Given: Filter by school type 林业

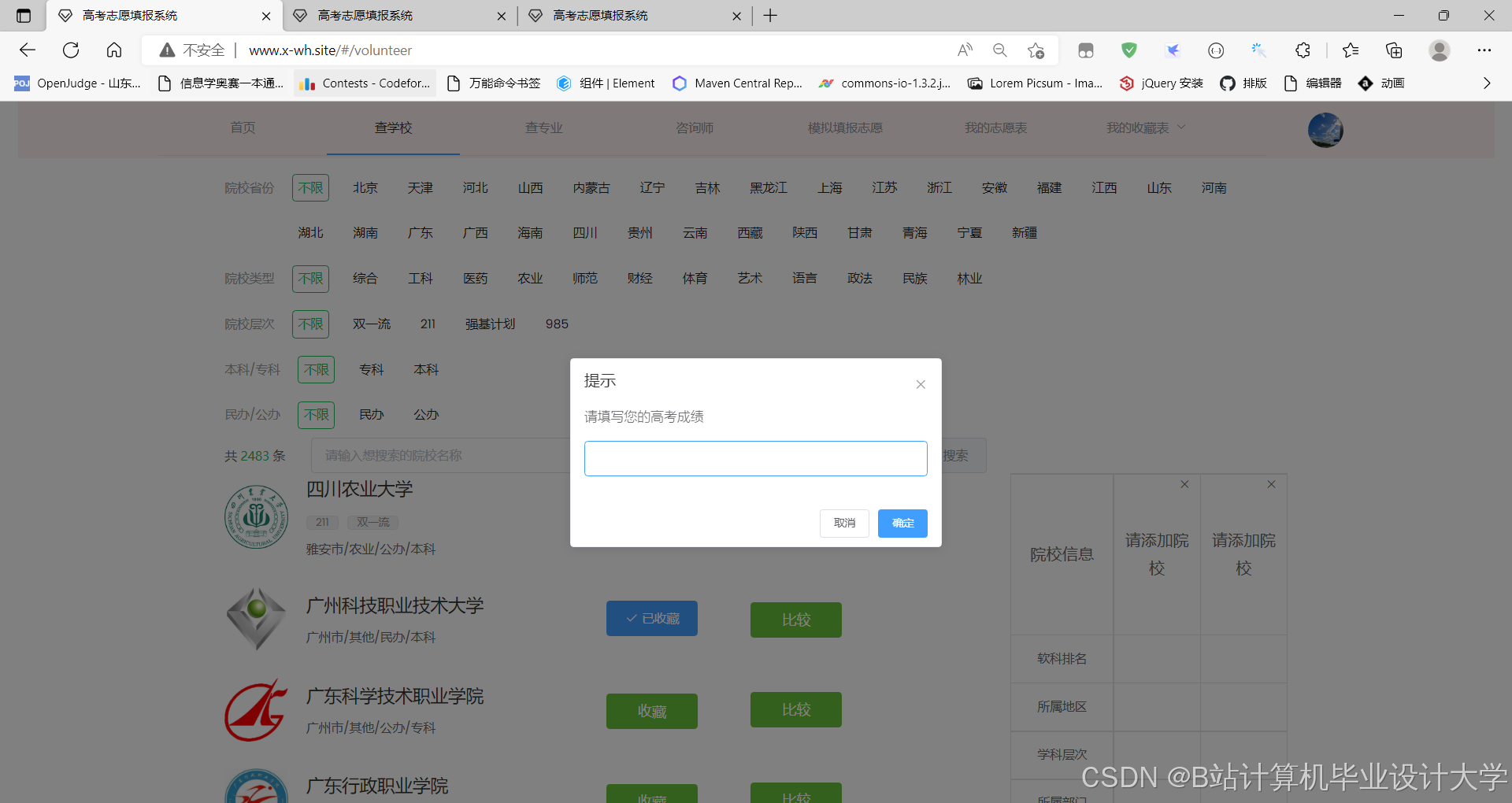Looking at the screenshot, I should [x=969, y=279].
